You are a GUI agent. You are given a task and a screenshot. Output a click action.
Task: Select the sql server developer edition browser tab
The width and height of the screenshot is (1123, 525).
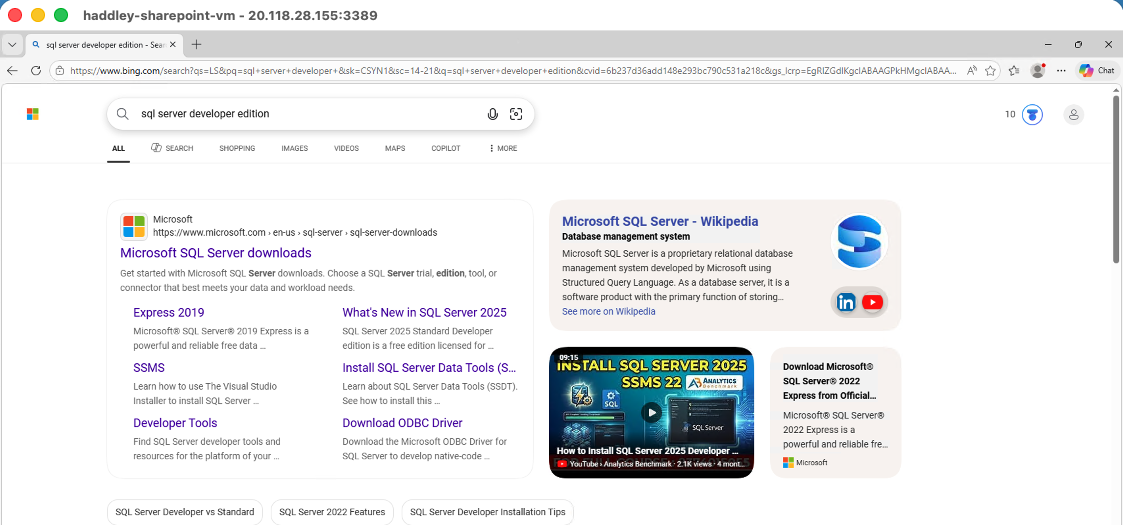(x=104, y=44)
